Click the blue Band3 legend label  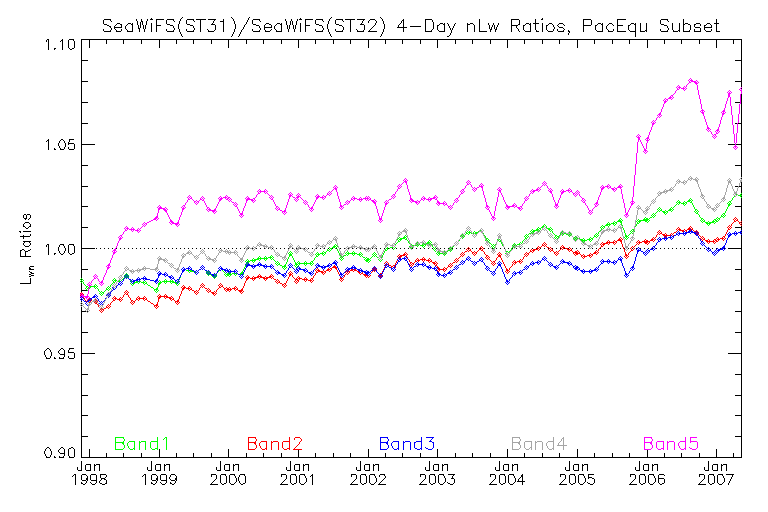click(407, 444)
